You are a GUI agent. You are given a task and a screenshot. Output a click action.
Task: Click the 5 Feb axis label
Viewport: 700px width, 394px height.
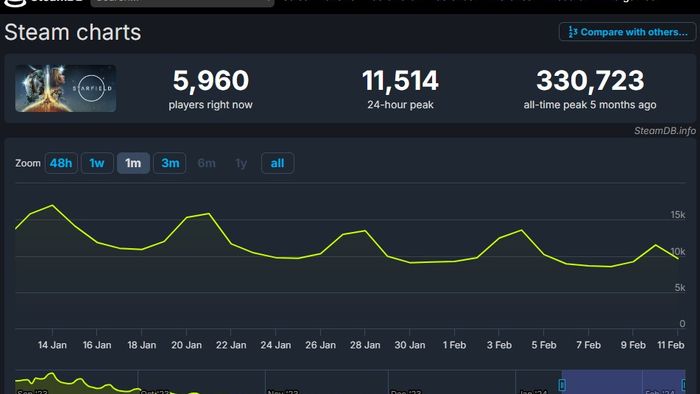click(544, 345)
